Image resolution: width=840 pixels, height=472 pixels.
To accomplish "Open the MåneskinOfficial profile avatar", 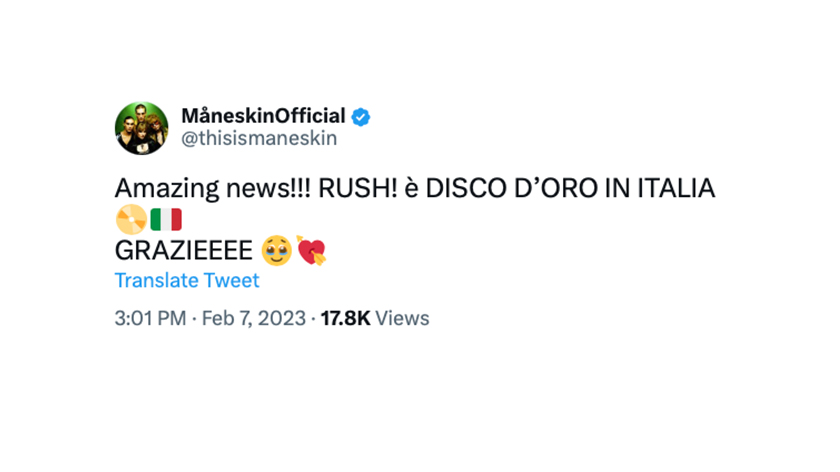I will [x=141, y=128].
